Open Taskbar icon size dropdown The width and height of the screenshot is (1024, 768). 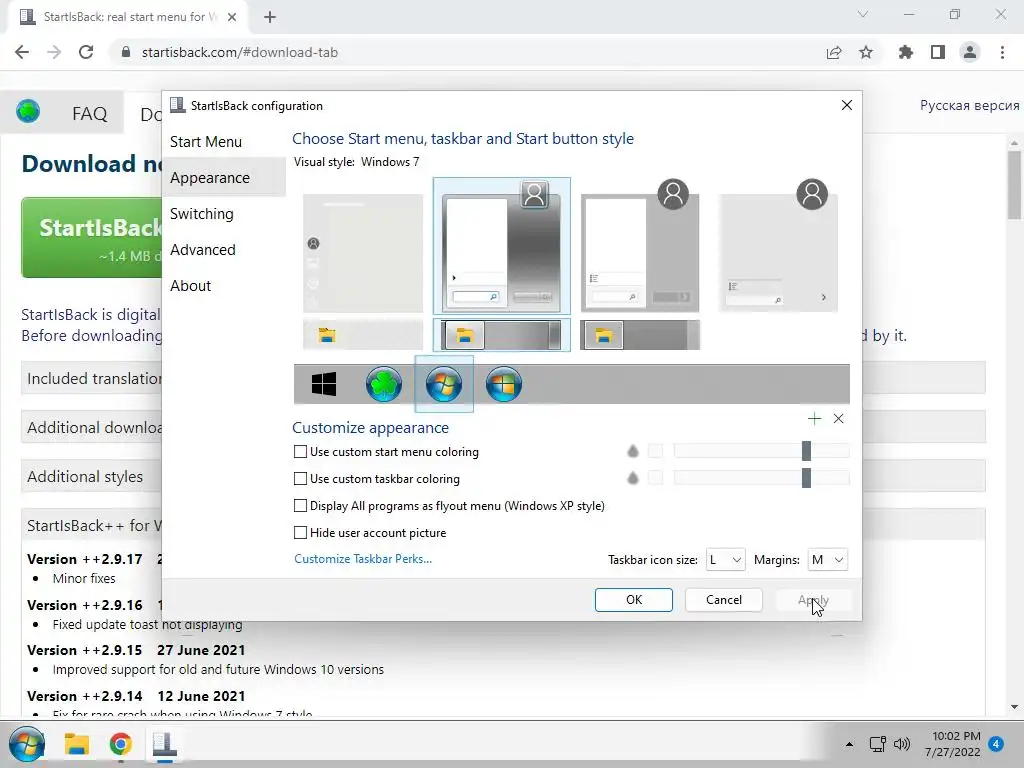(x=725, y=560)
